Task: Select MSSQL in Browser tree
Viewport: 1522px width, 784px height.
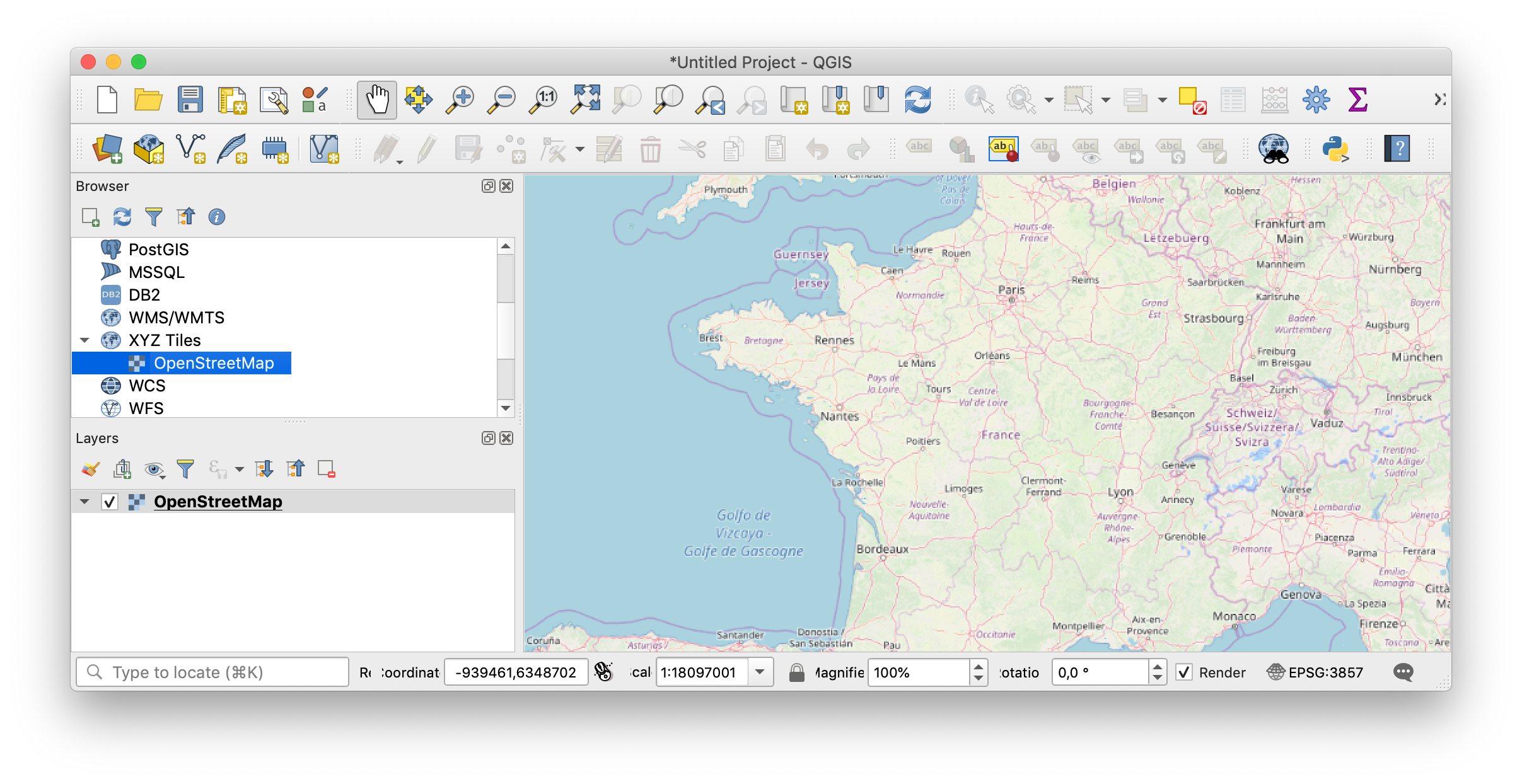Action: point(156,272)
